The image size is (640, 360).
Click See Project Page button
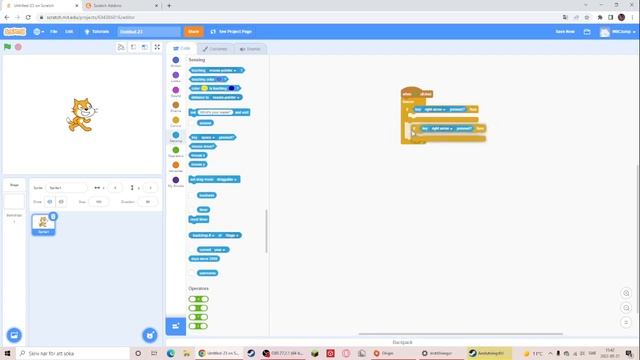point(231,31)
